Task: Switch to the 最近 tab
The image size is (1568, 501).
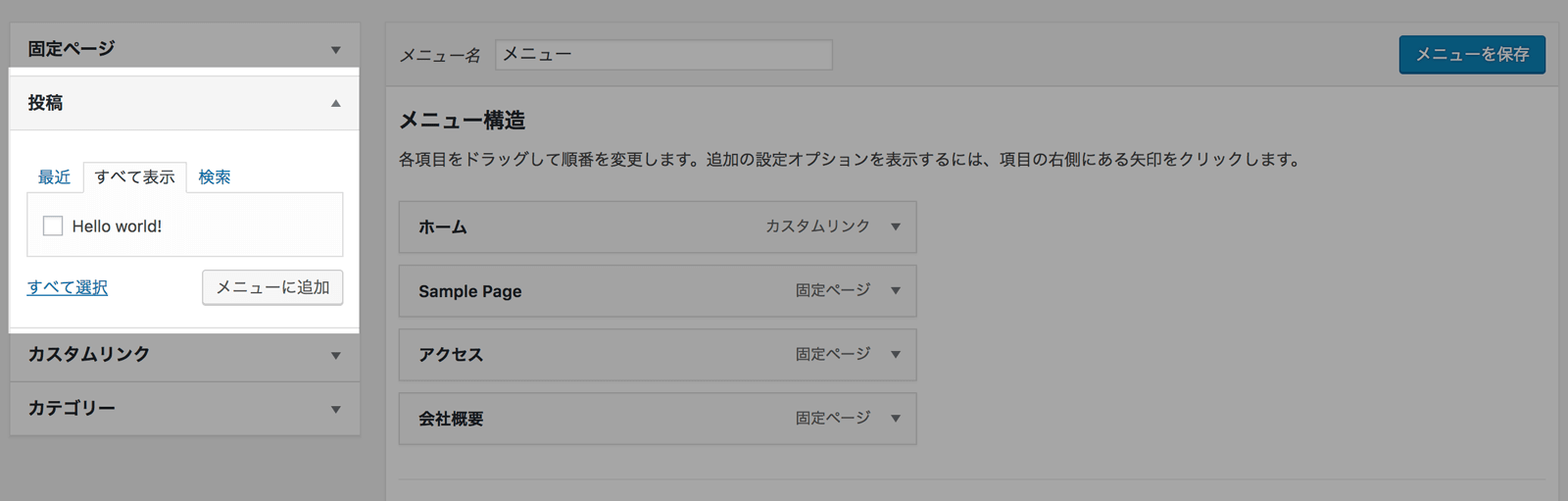Action: coord(54,177)
